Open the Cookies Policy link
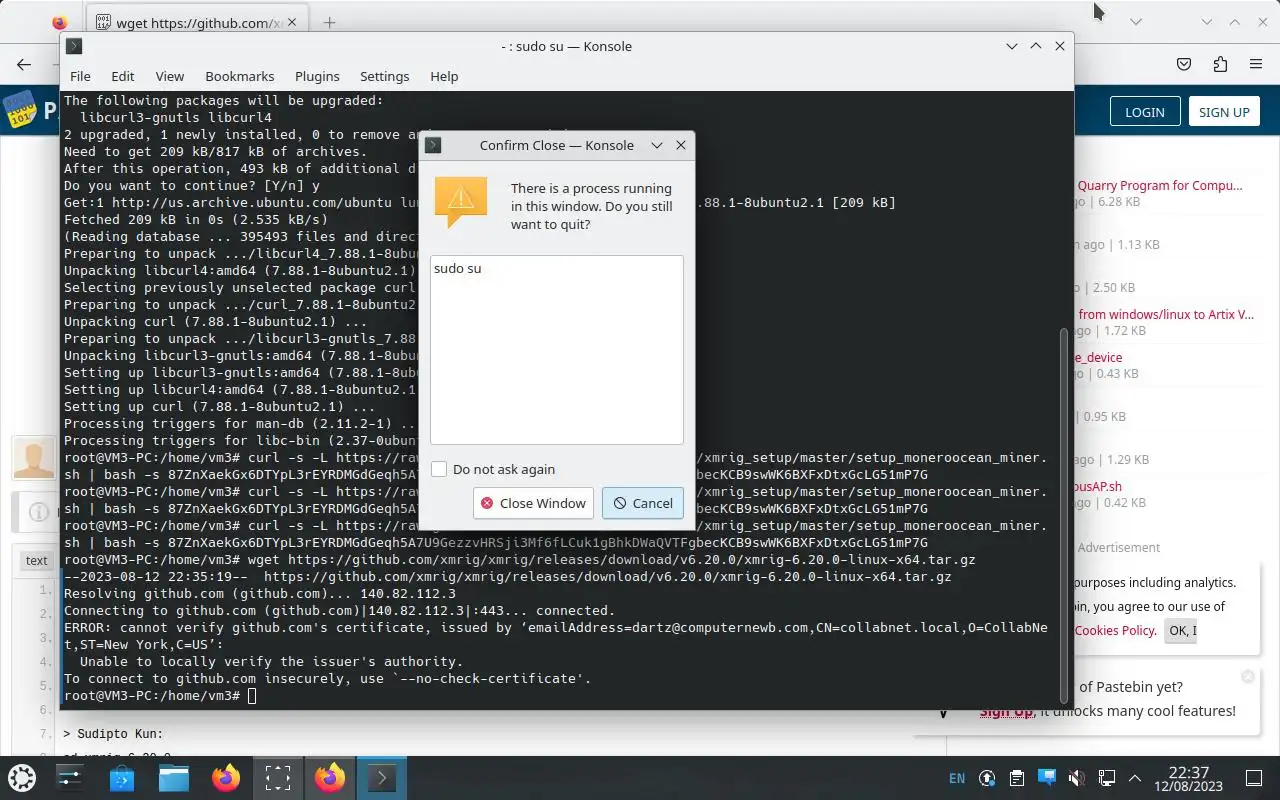The height and width of the screenshot is (800, 1280). click(1115, 630)
